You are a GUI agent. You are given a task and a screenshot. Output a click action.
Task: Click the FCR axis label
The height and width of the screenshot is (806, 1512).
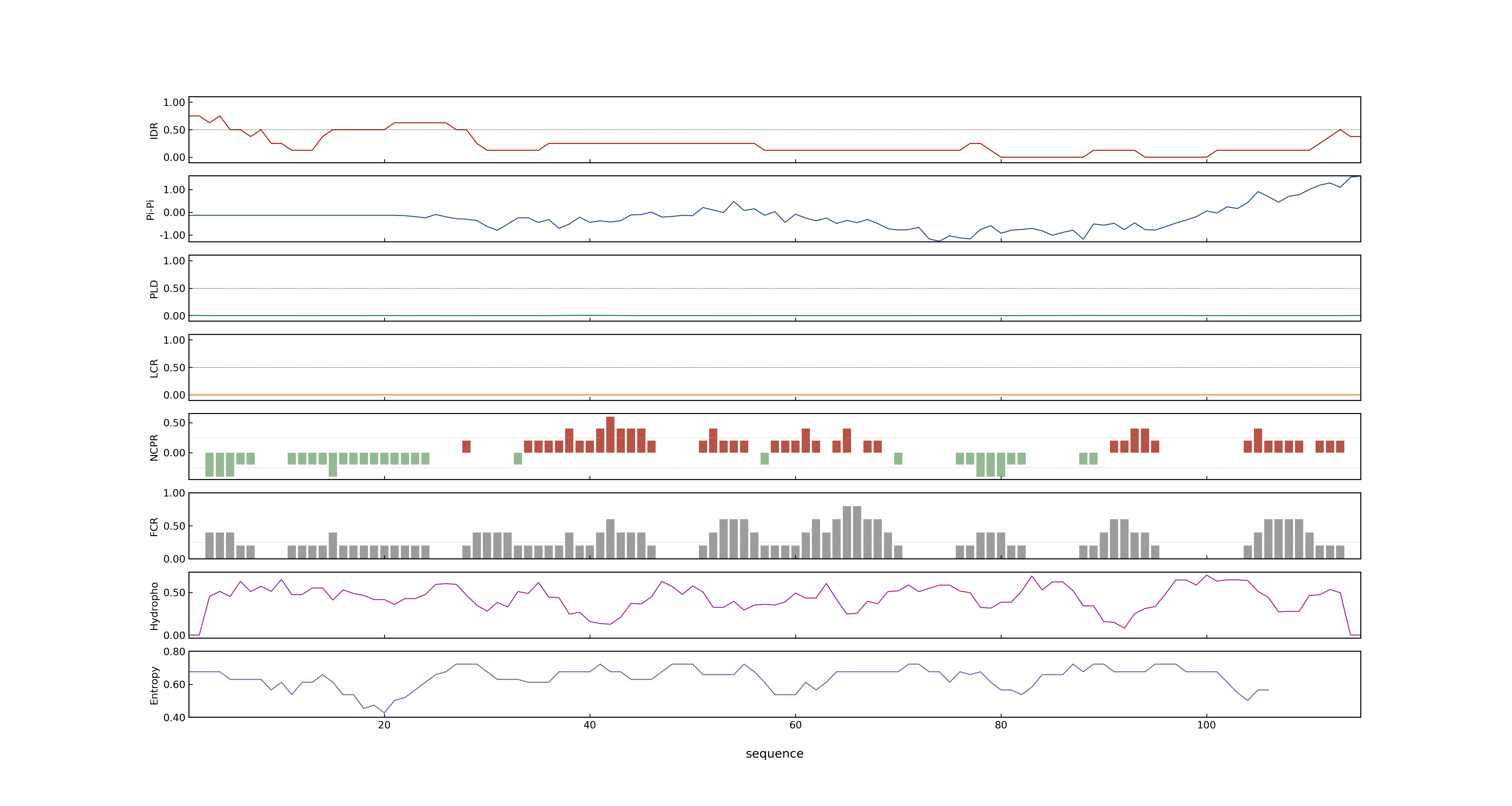point(154,527)
